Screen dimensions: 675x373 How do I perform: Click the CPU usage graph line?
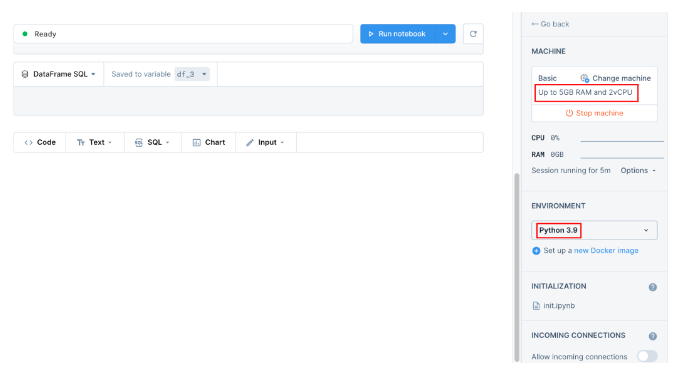[622, 141]
